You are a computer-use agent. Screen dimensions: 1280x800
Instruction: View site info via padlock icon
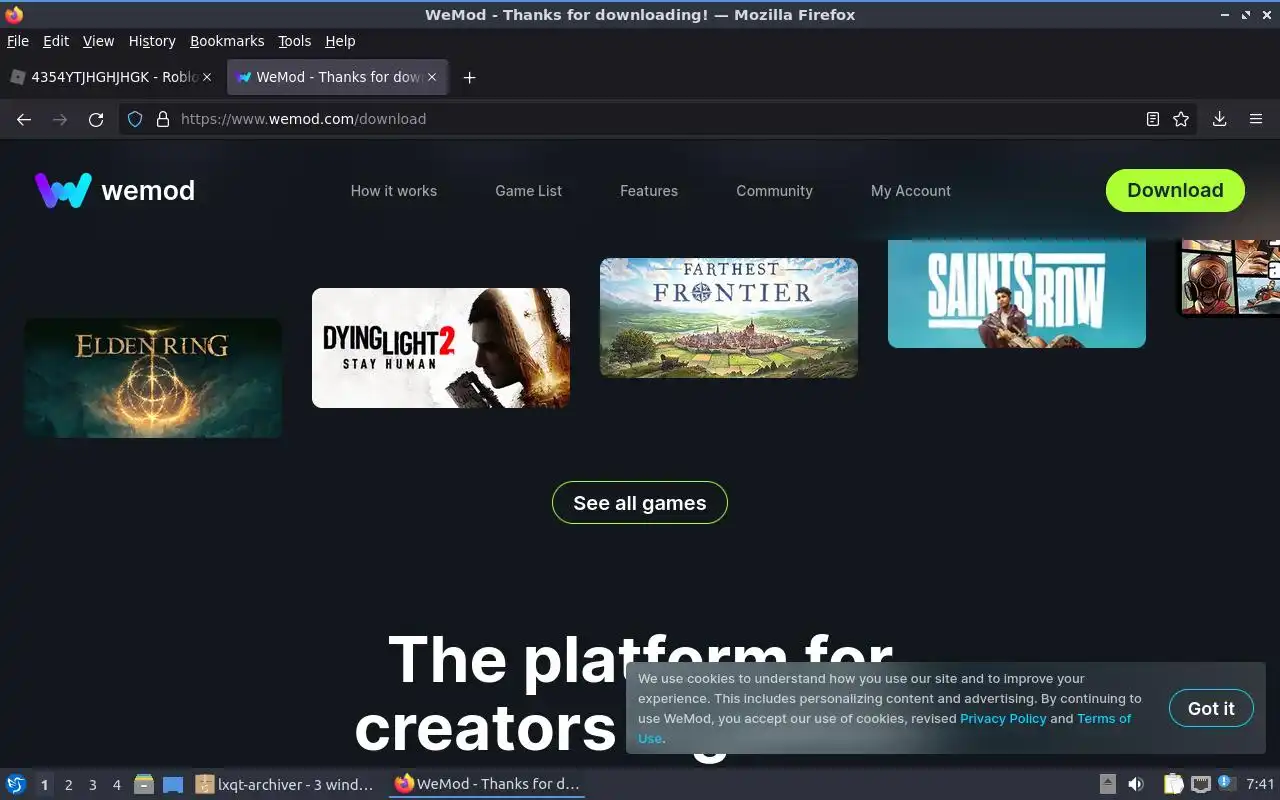point(163,119)
